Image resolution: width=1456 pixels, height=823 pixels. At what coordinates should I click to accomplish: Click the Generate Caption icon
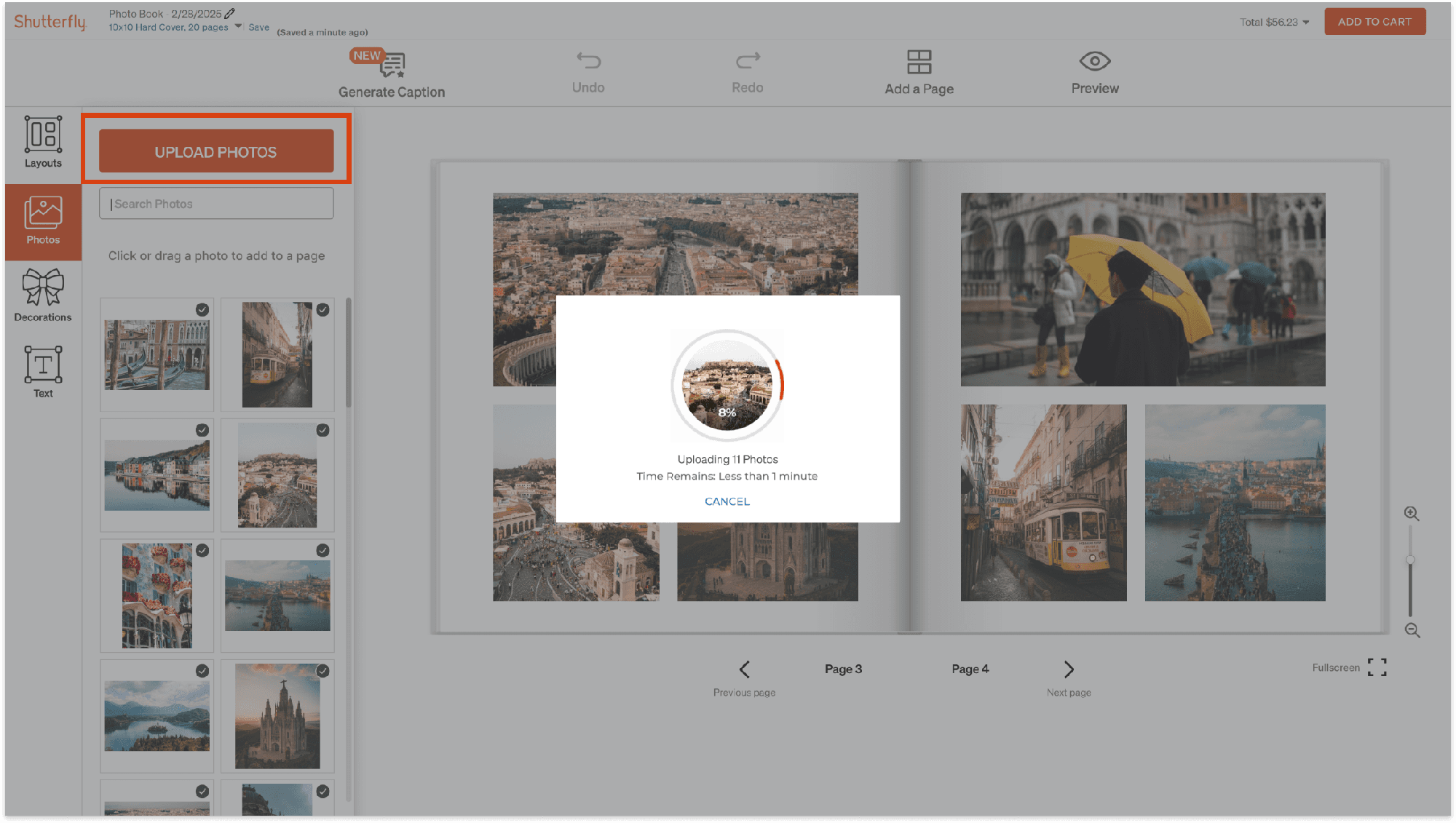[x=393, y=64]
